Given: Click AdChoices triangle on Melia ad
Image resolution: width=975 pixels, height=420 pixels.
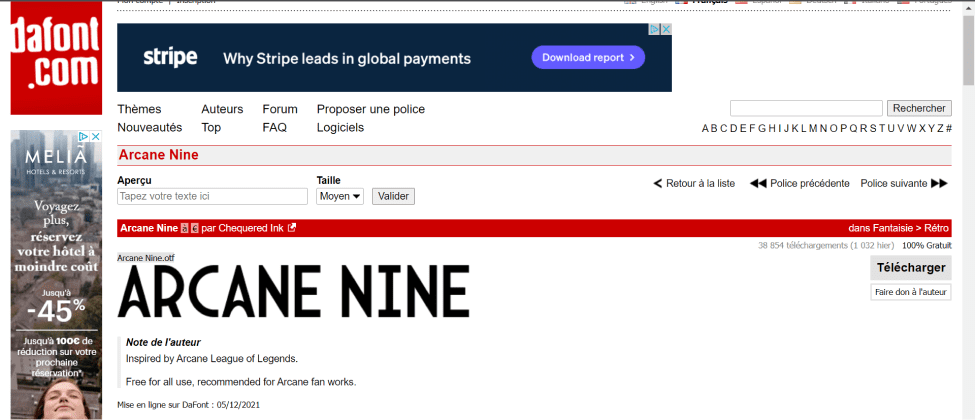Looking at the screenshot, I should click(x=85, y=136).
